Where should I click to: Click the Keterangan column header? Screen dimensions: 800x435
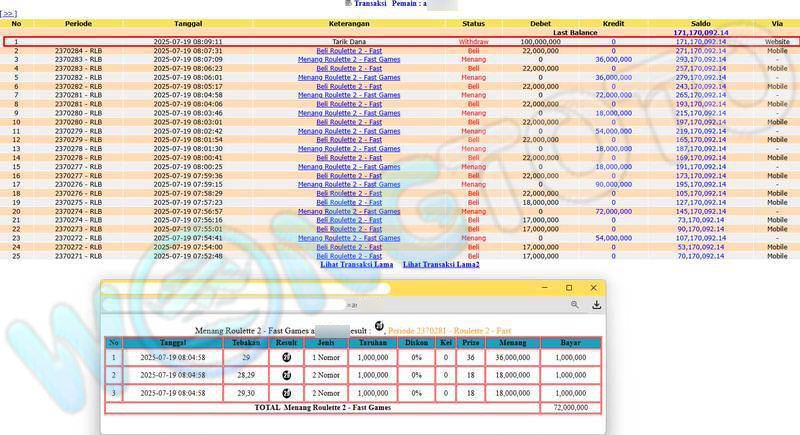click(349, 23)
